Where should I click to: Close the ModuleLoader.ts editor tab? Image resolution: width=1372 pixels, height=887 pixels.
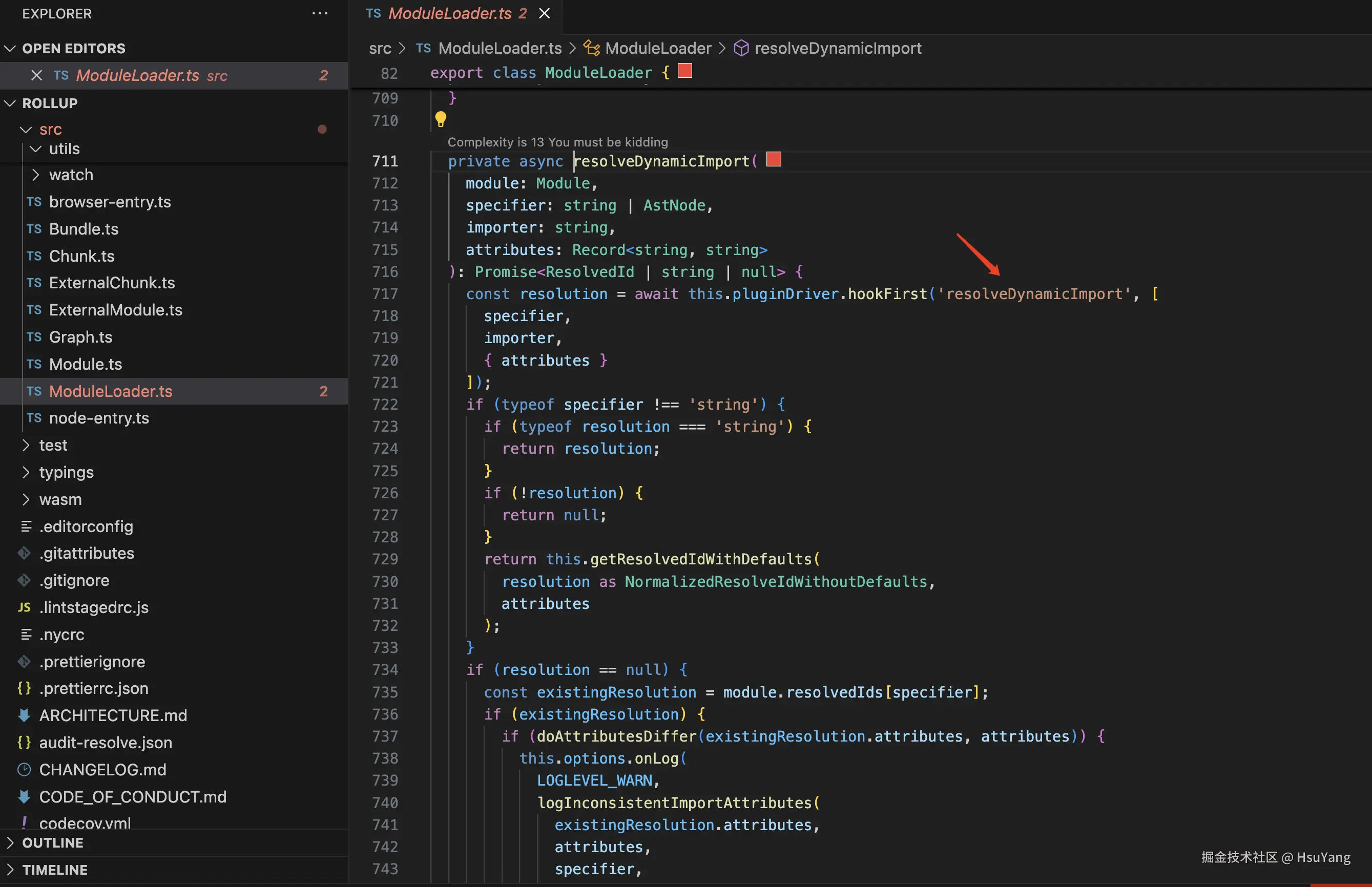pos(544,13)
